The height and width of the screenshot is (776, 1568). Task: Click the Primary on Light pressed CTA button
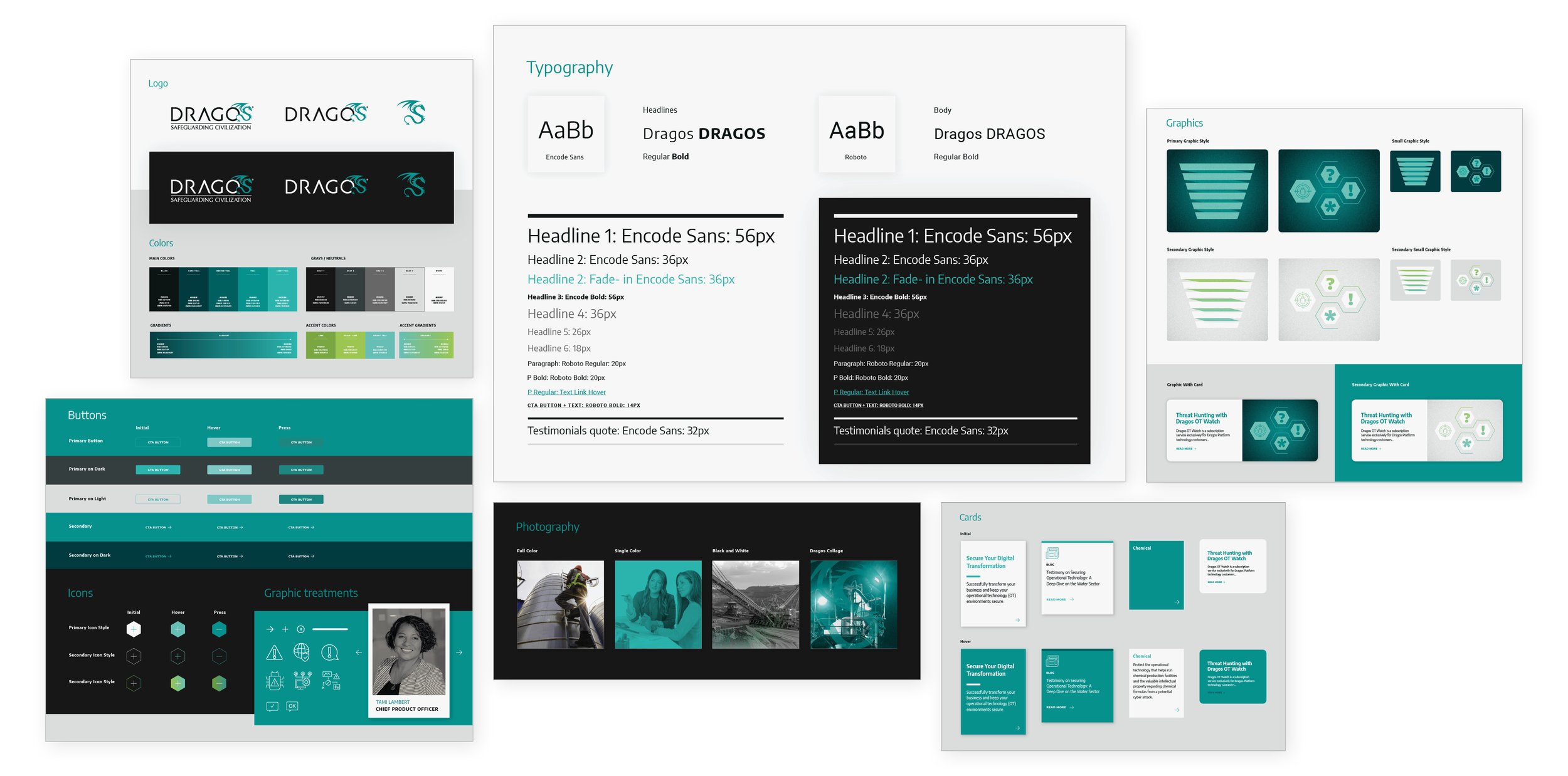pos(301,500)
